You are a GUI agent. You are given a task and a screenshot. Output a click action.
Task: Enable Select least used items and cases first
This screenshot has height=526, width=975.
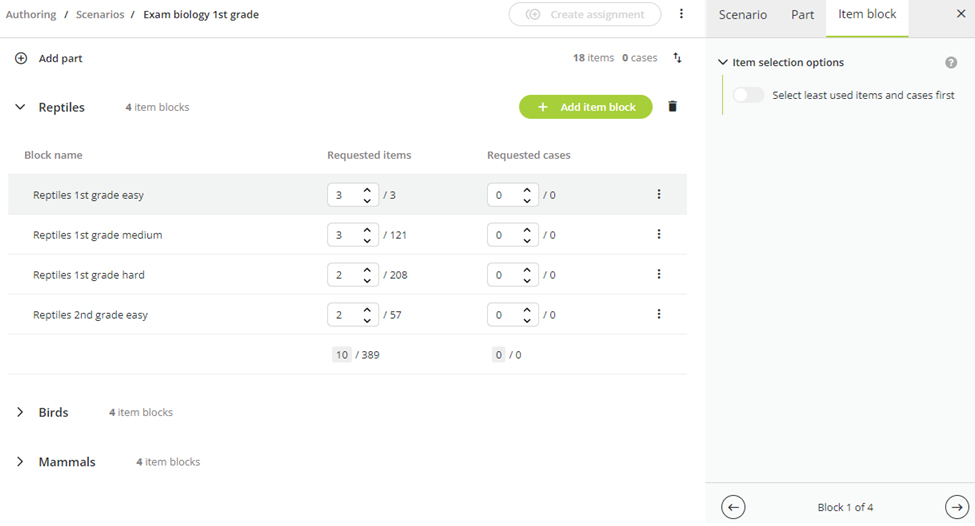pyautogui.click(x=748, y=95)
